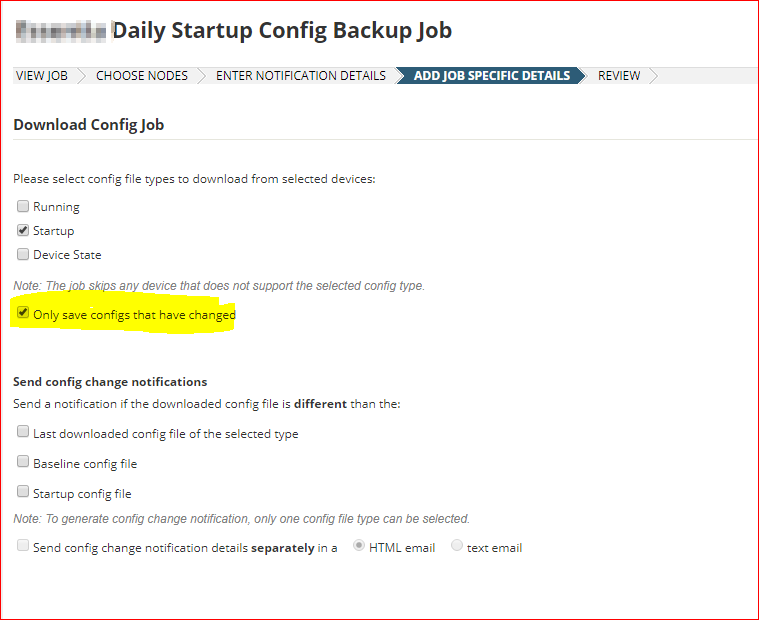Click the Daily Startup Config Backup Job title
Viewport: 759px width, 620px height.
pos(282,30)
